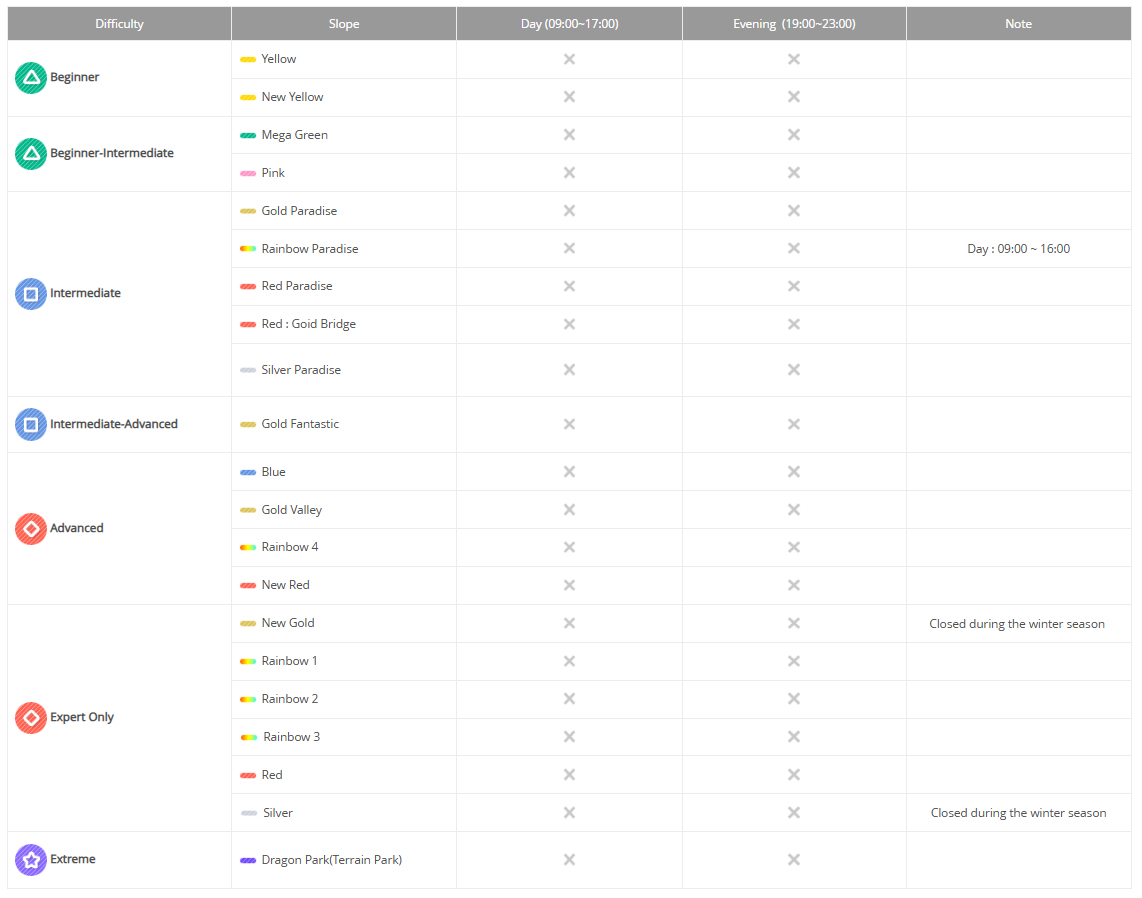Click the Beginner-Intermediate difficulty icon
Screen dimensions: 1142x898
click(31, 154)
